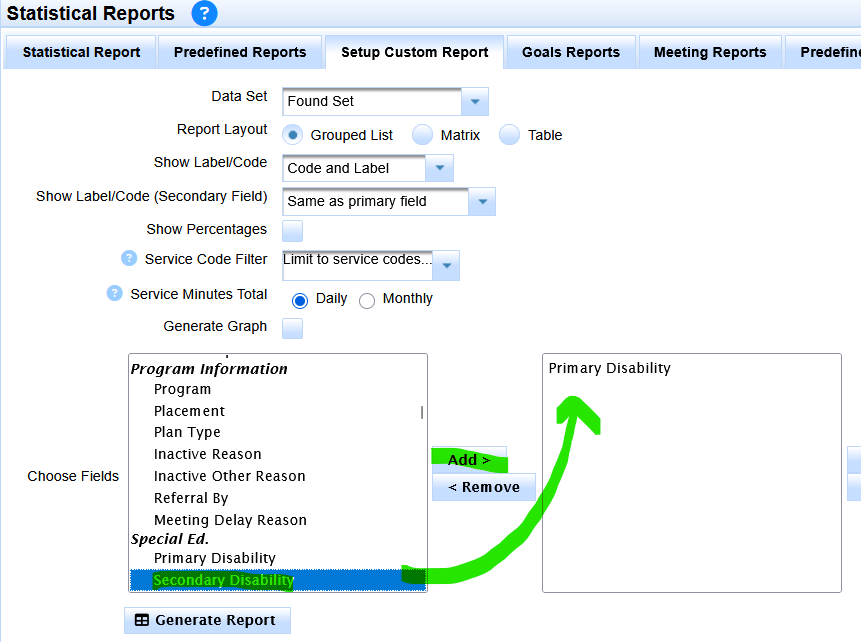Click the Code and Label field
This screenshot has height=642, width=861.
[354, 168]
